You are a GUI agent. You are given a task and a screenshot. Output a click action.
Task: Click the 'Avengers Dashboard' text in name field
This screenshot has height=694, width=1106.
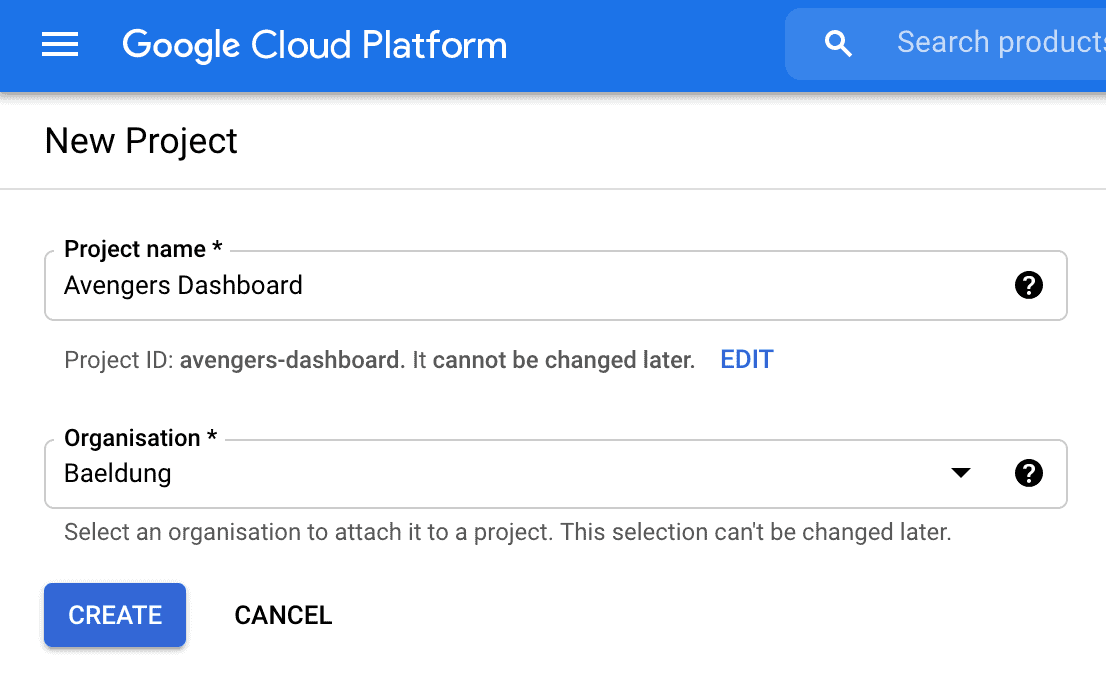coord(183,286)
